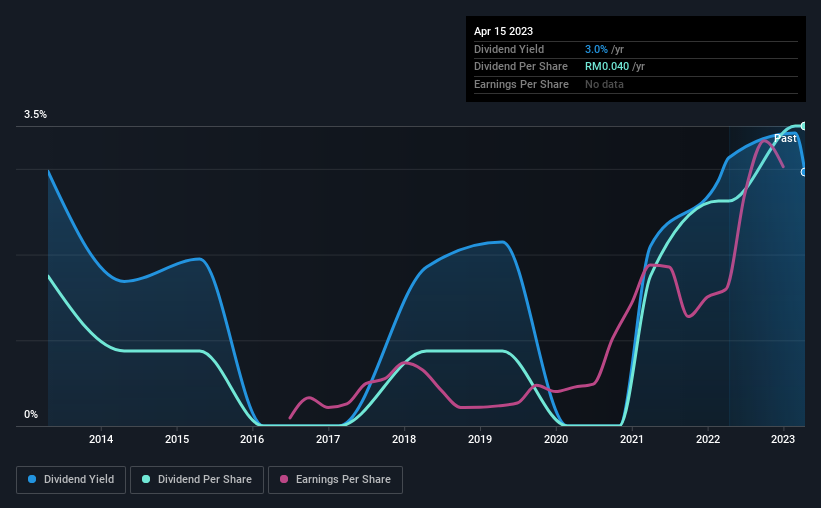
Task: Click the 2022 x-axis label
Action: [707, 439]
